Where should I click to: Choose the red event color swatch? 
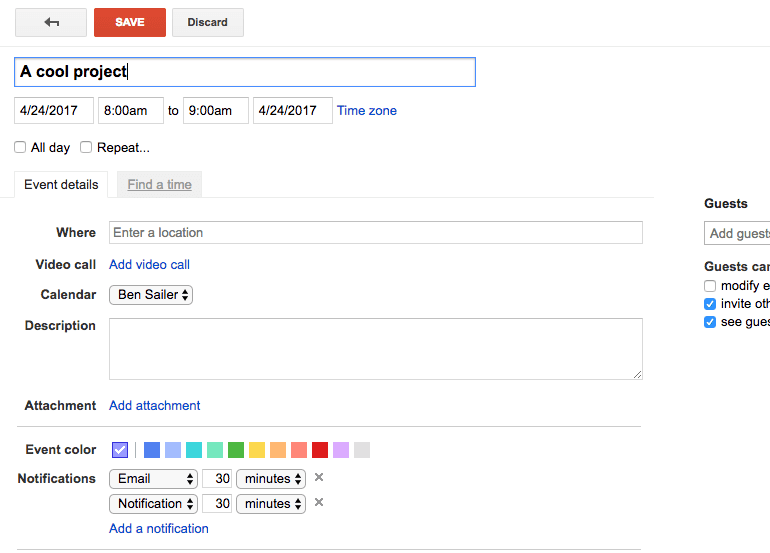(320, 450)
